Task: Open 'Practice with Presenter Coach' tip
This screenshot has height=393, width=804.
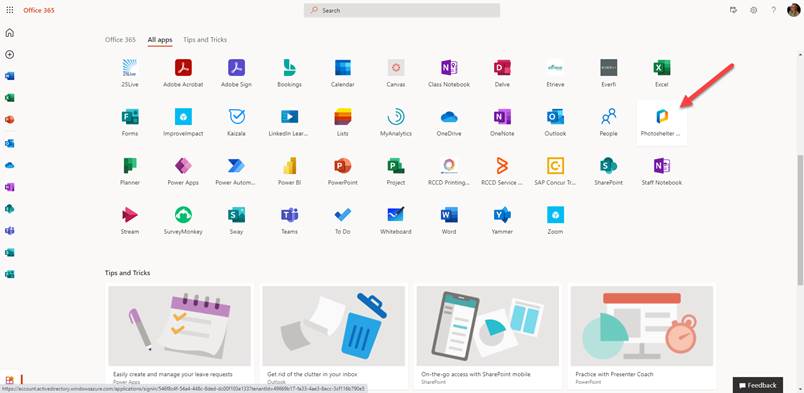Action: click(614, 374)
